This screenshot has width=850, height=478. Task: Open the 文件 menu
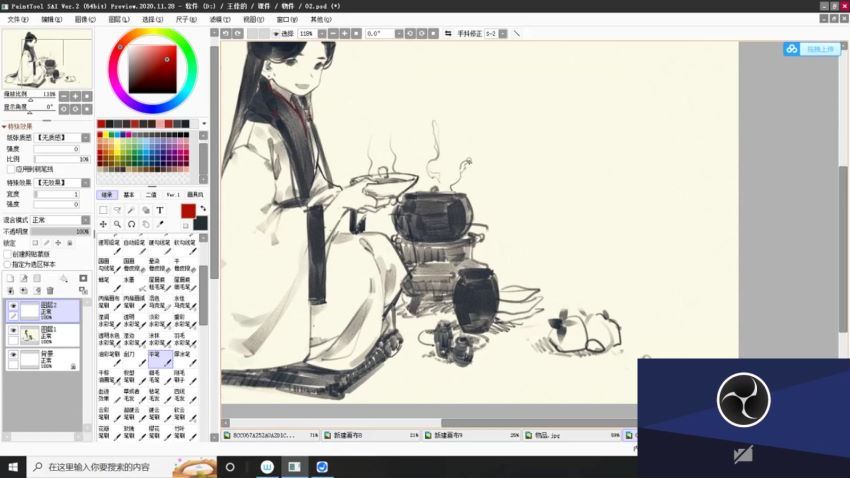point(18,20)
